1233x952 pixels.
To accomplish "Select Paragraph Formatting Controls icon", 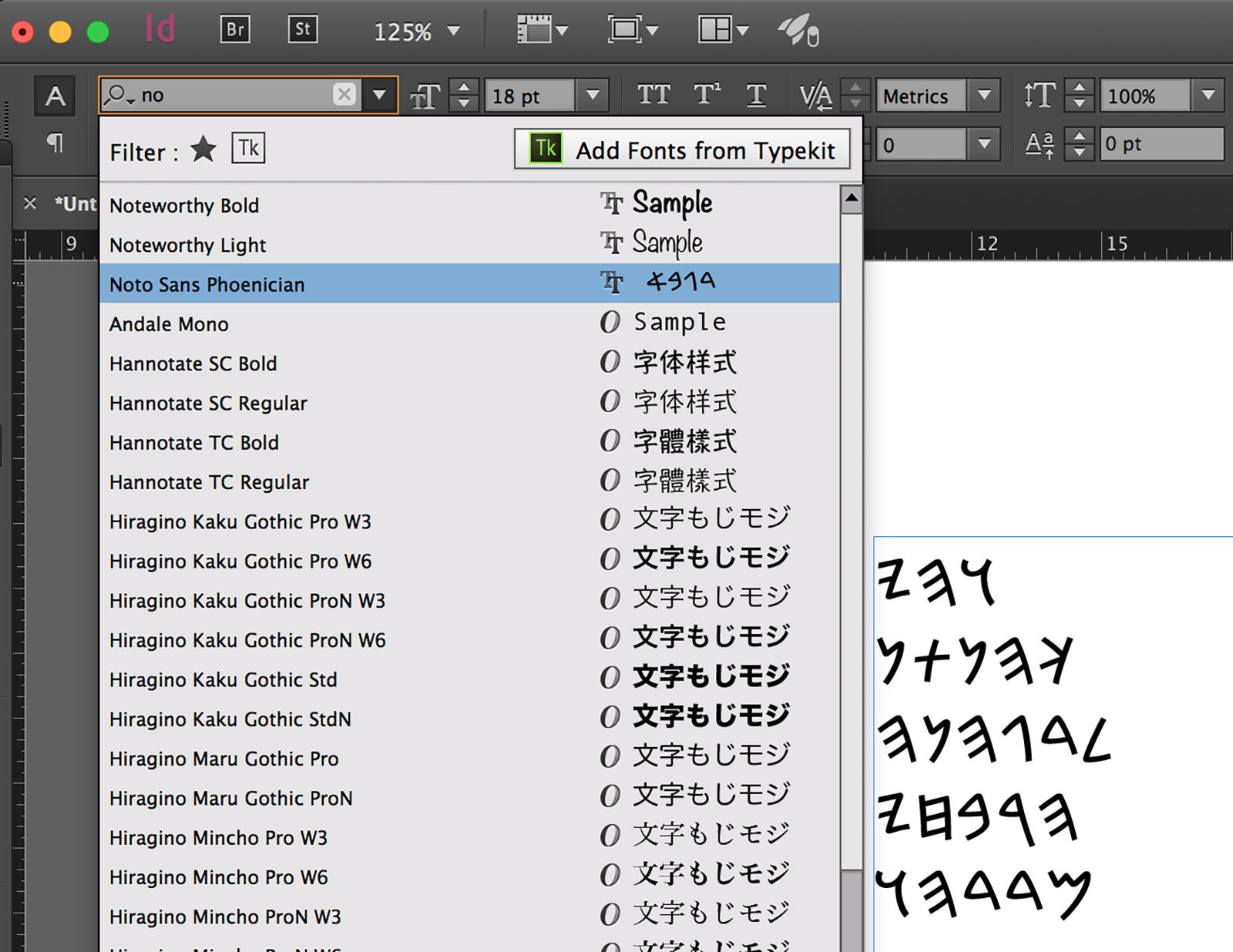I will (x=55, y=142).
